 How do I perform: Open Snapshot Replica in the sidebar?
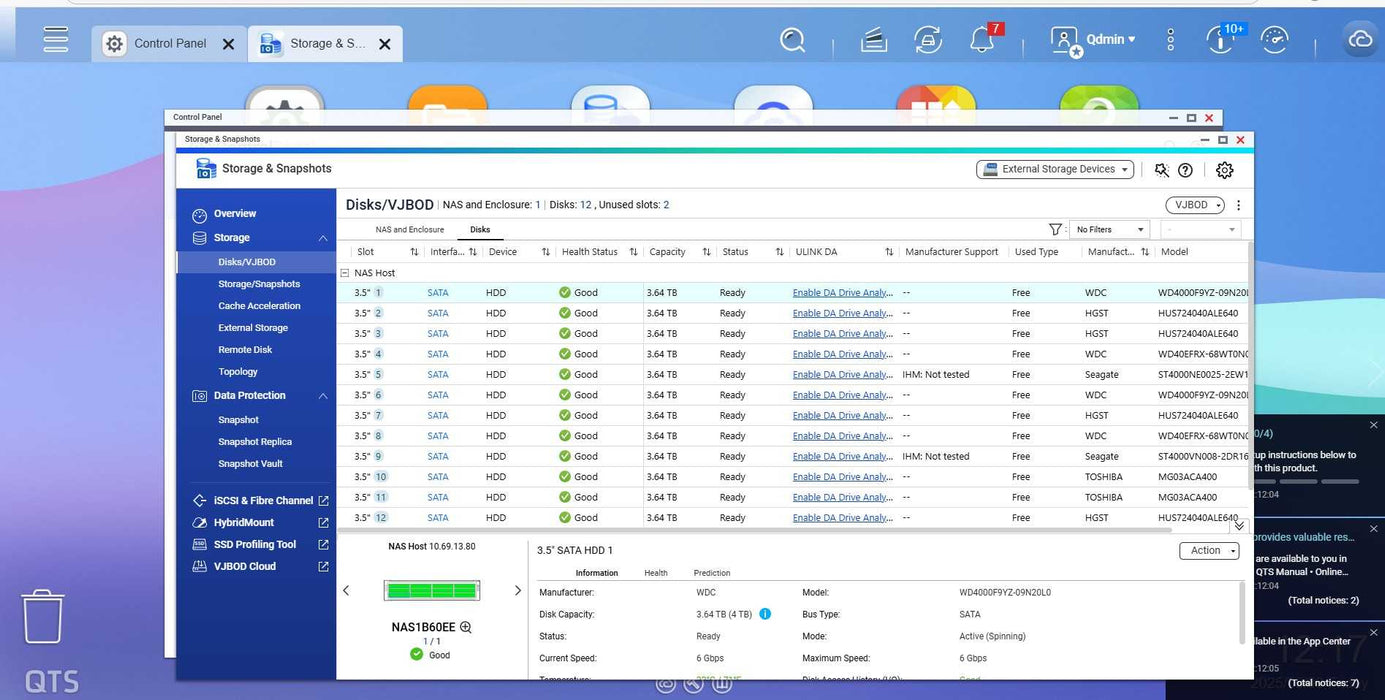255,442
